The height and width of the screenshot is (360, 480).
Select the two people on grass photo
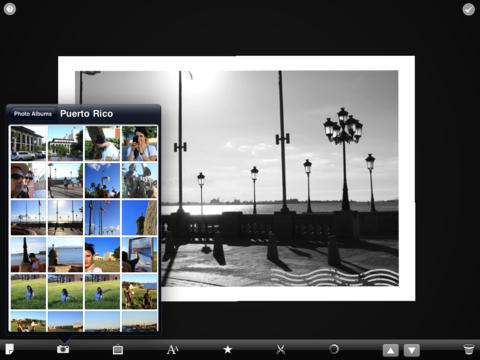(139, 292)
